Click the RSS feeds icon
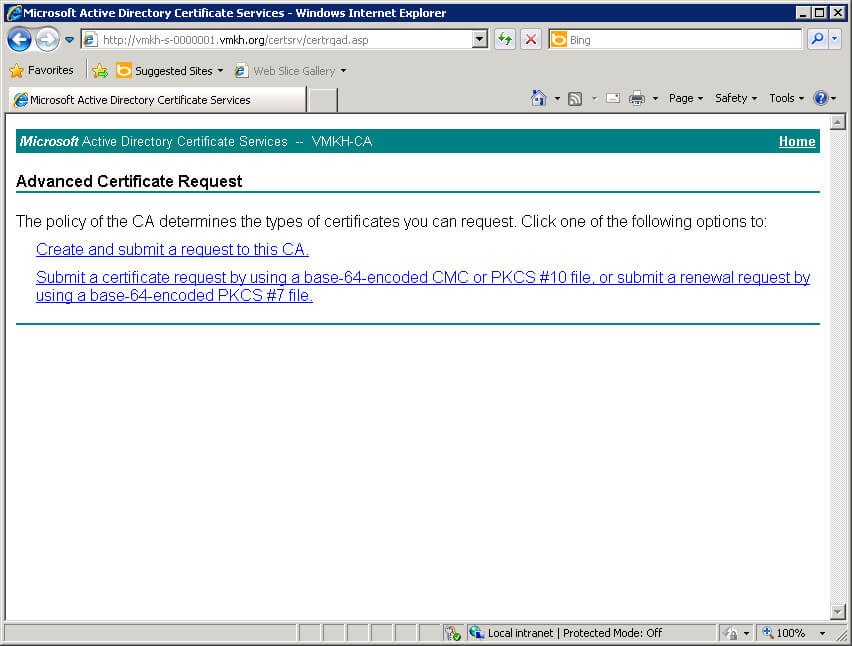852x646 pixels. (x=575, y=98)
